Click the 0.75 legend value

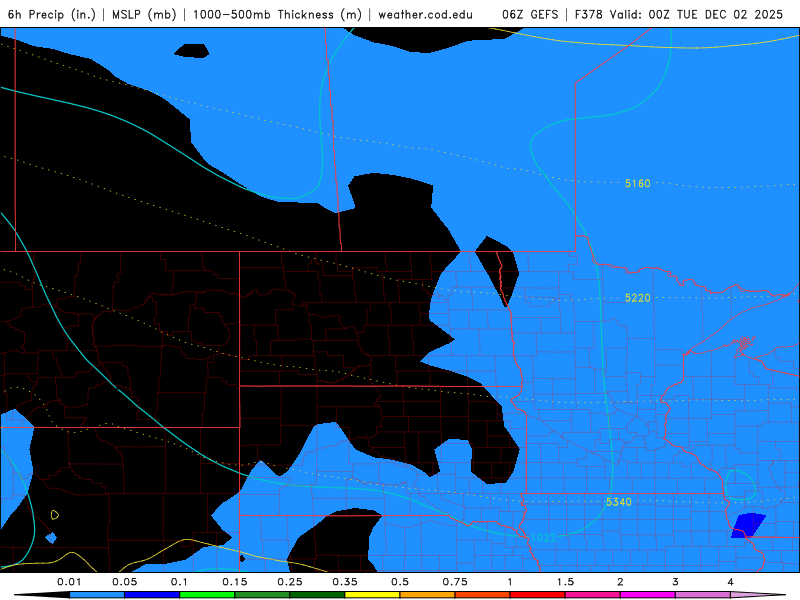tap(455, 582)
